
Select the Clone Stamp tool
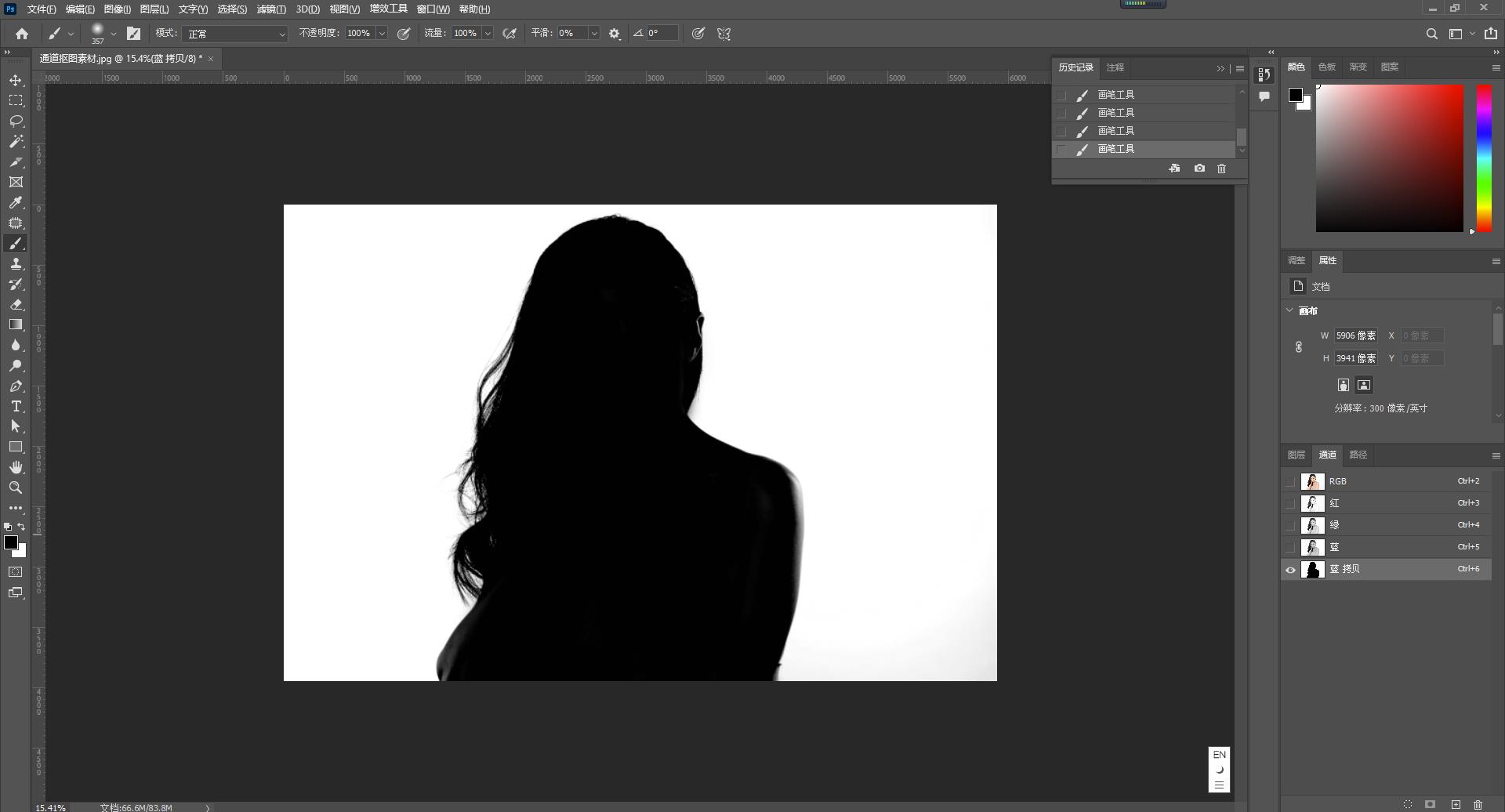tap(16, 264)
